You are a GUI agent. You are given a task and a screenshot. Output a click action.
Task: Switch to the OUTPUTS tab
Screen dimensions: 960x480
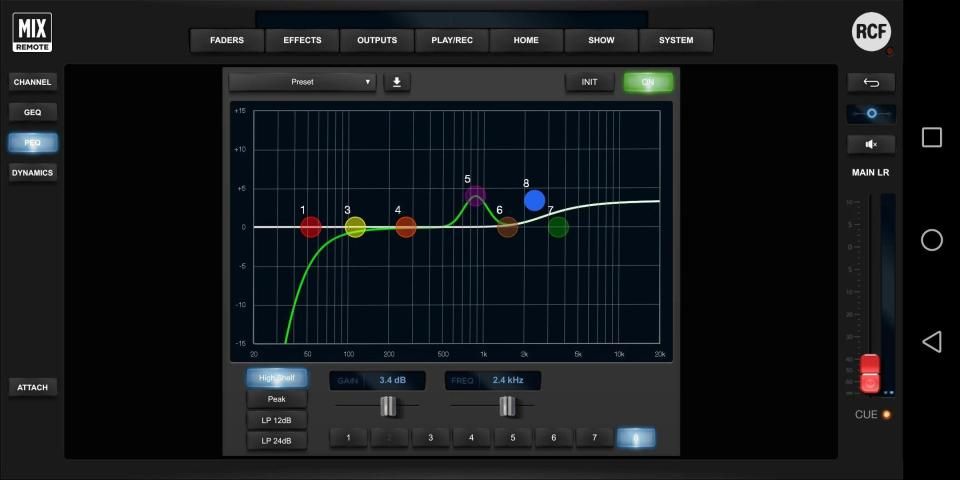(x=377, y=40)
